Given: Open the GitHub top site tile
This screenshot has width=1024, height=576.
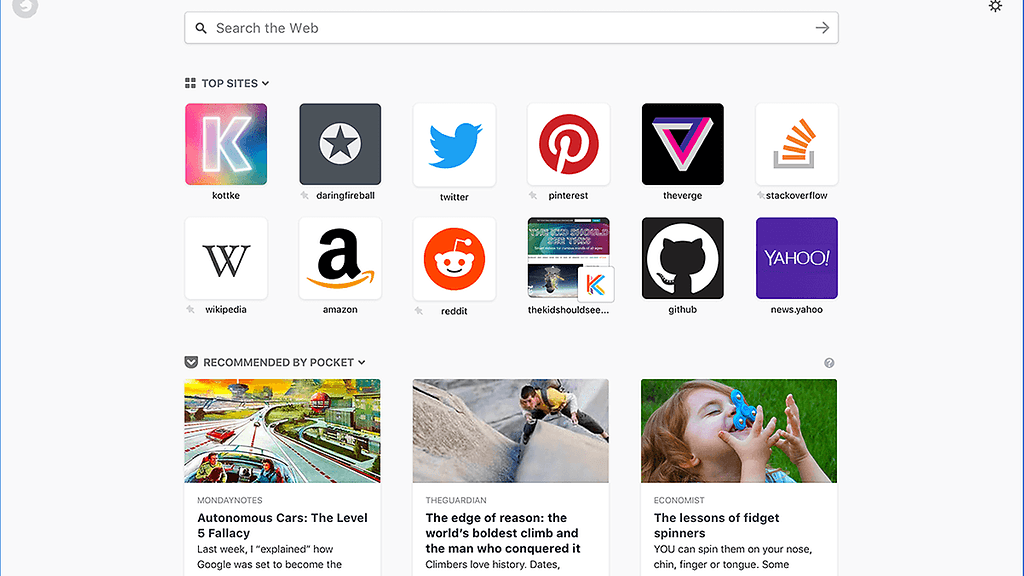Looking at the screenshot, I should click(682, 258).
